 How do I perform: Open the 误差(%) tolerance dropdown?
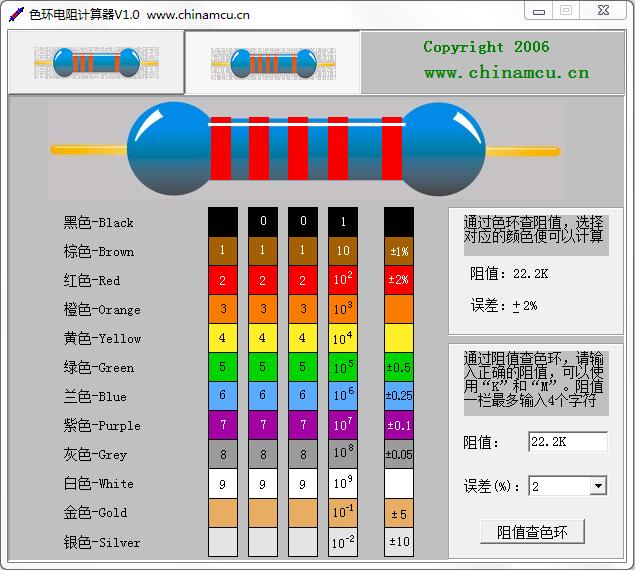(x=598, y=486)
